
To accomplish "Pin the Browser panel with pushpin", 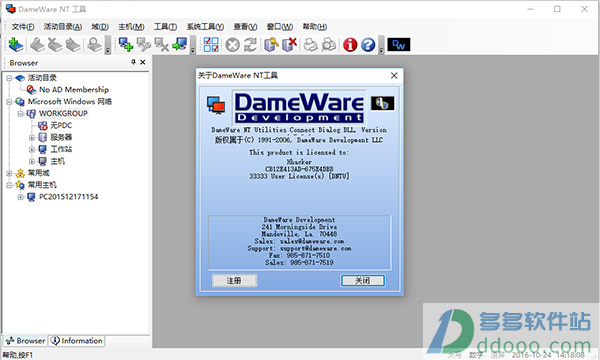I will coord(133,62).
